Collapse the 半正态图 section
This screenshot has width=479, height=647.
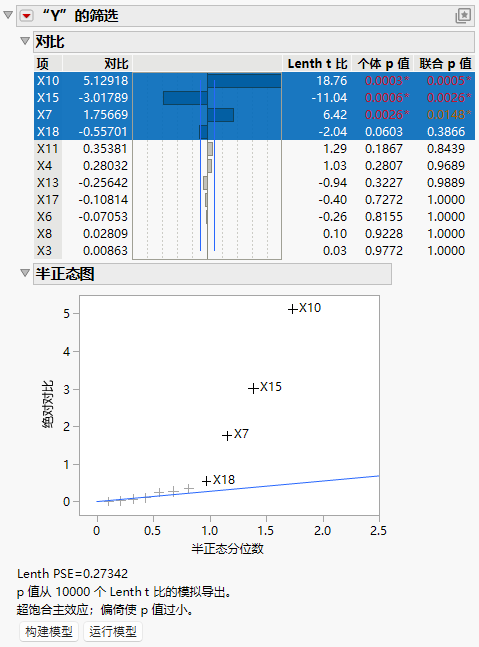pos(25,273)
